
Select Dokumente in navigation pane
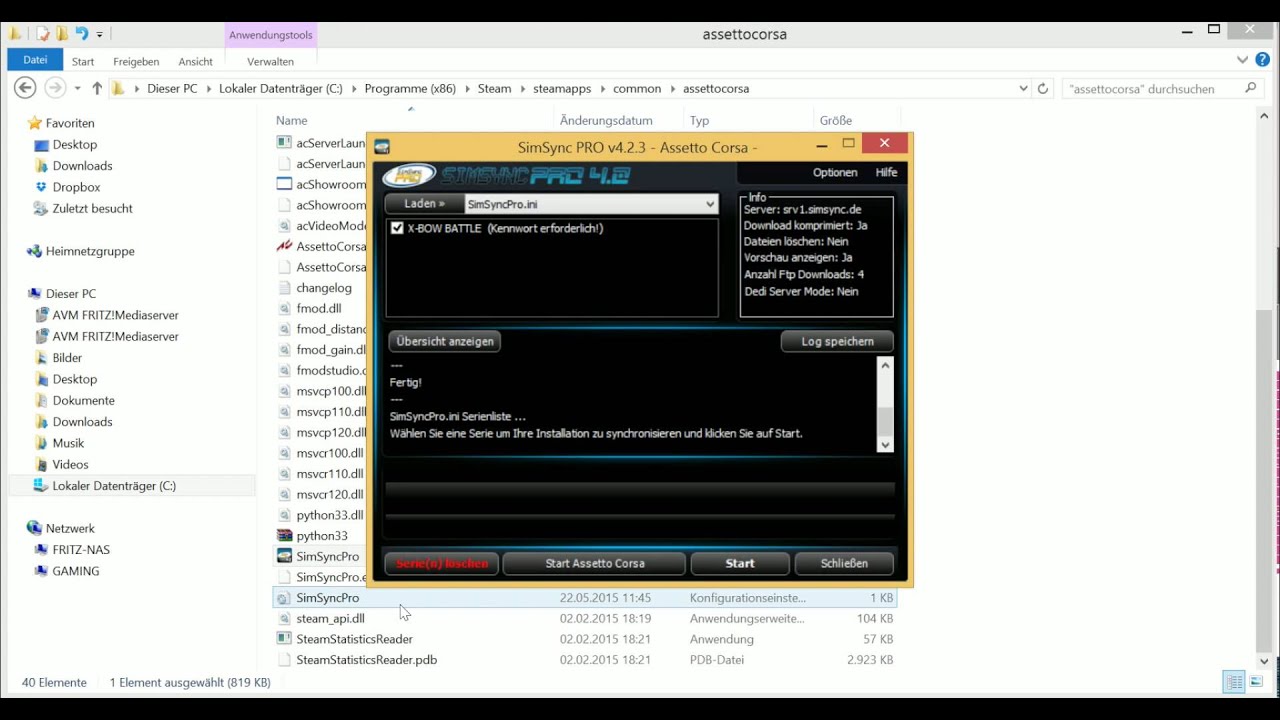pos(84,400)
